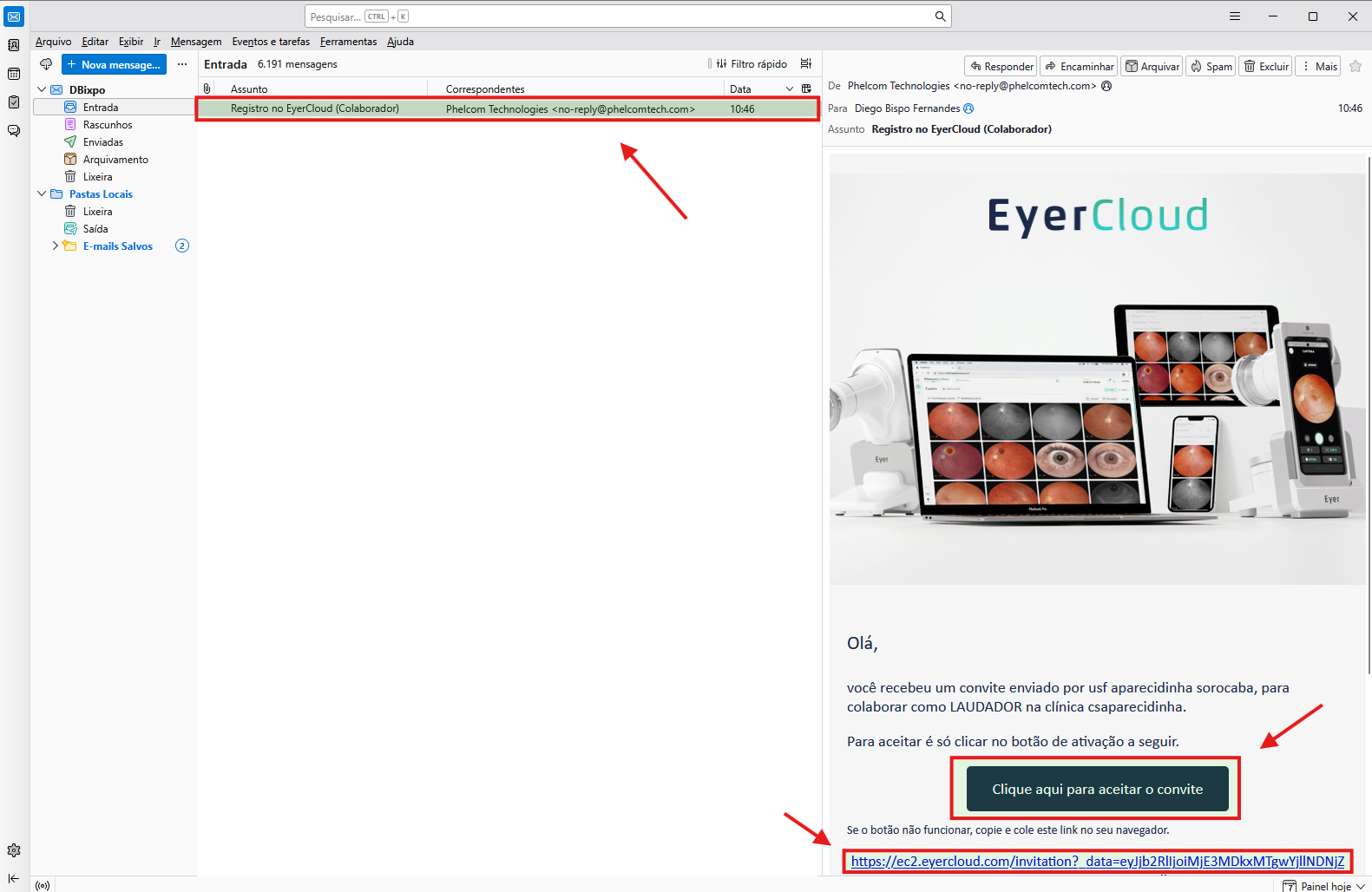Click Responder to reply

[1001, 66]
